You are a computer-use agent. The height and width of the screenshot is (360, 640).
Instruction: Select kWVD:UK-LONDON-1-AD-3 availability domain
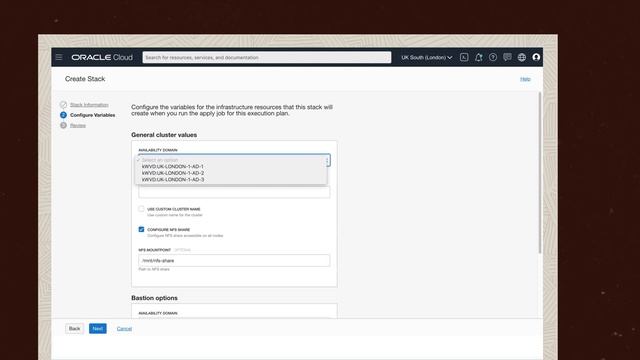173,180
